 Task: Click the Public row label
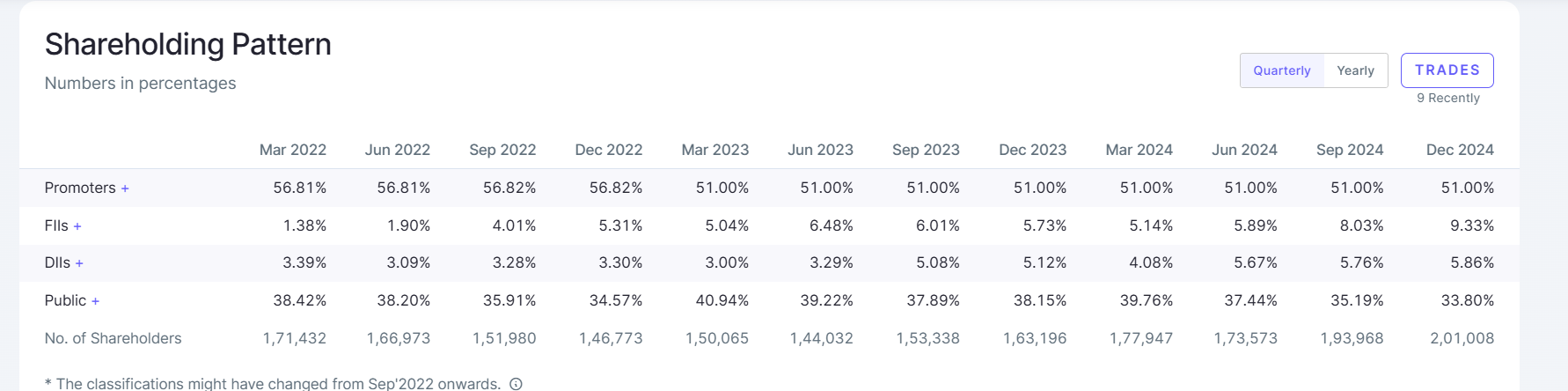coord(66,300)
